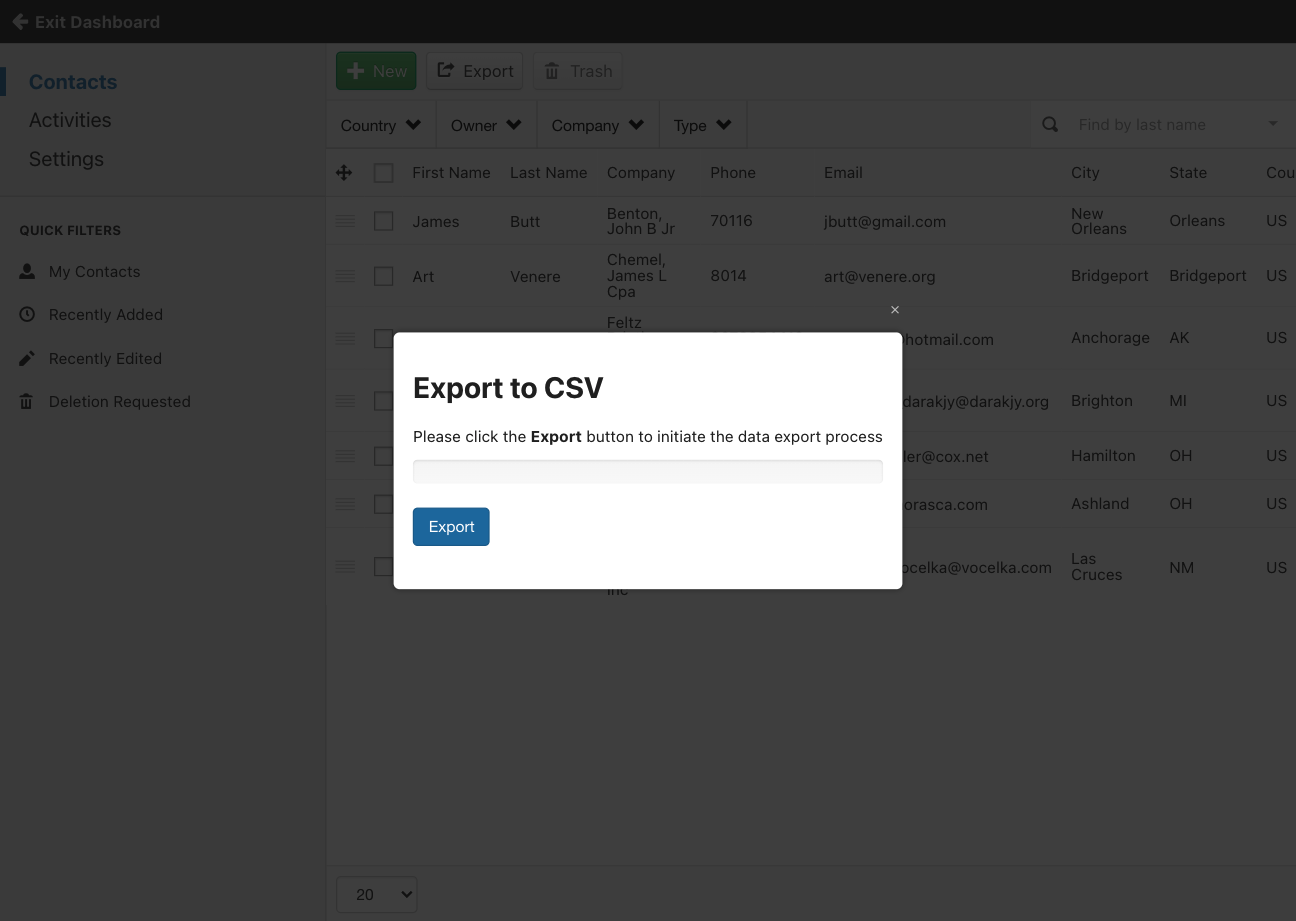1296x921 pixels.
Task: Click phone number 70116
Action: [731, 220]
